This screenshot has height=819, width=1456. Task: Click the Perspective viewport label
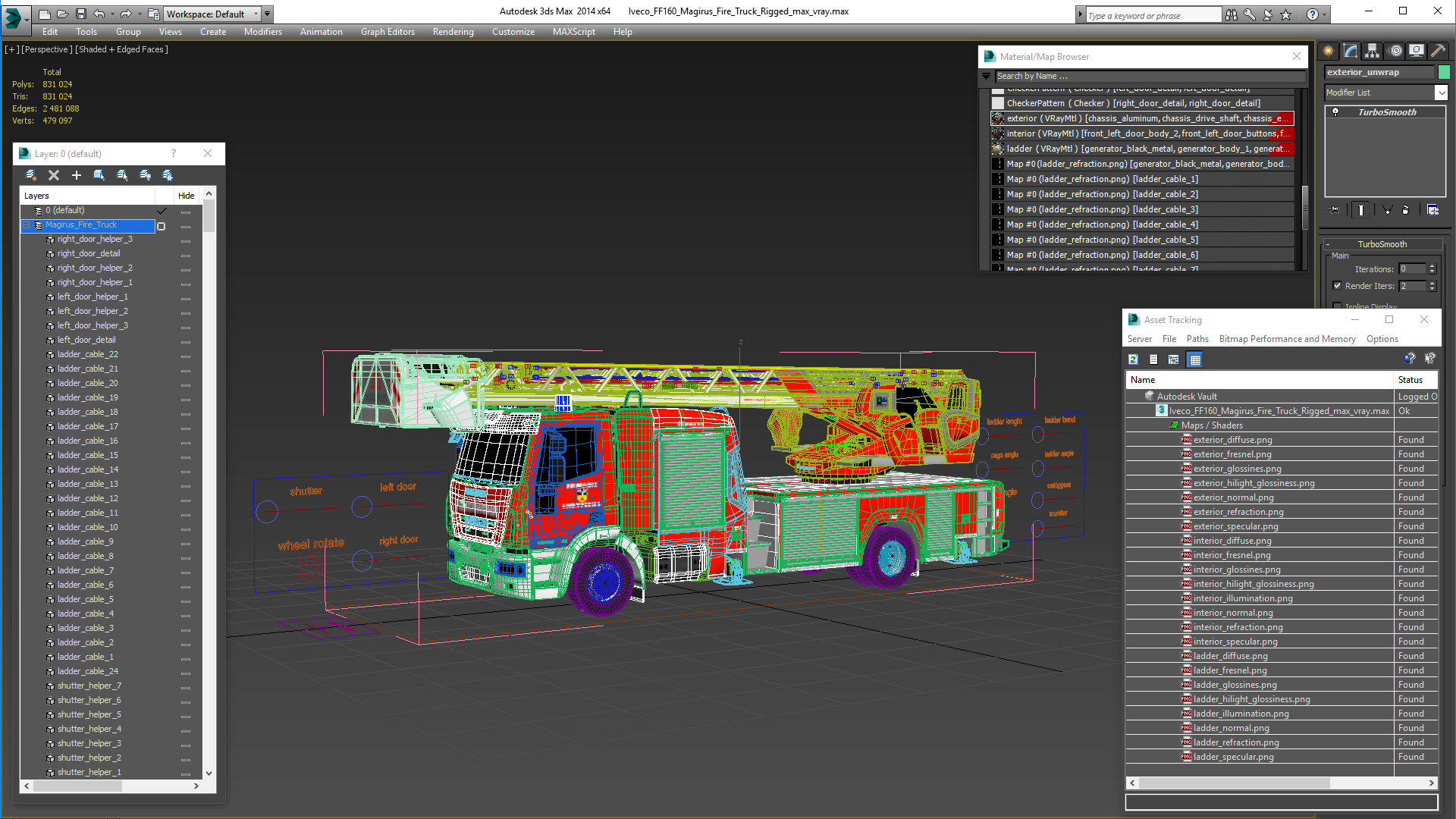47,49
